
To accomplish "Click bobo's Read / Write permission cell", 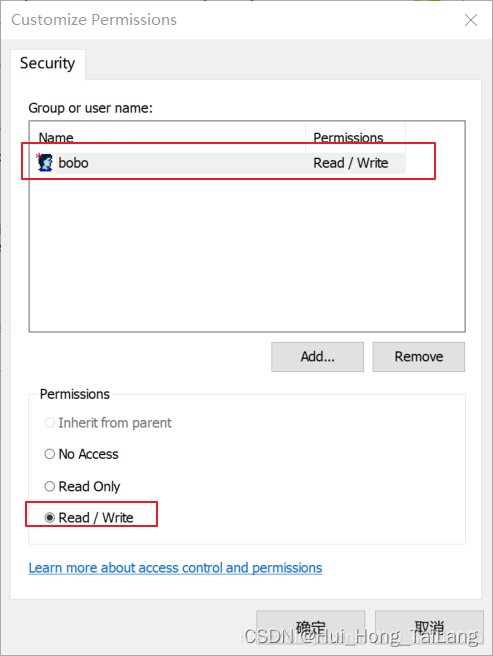I will click(x=351, y=163).
